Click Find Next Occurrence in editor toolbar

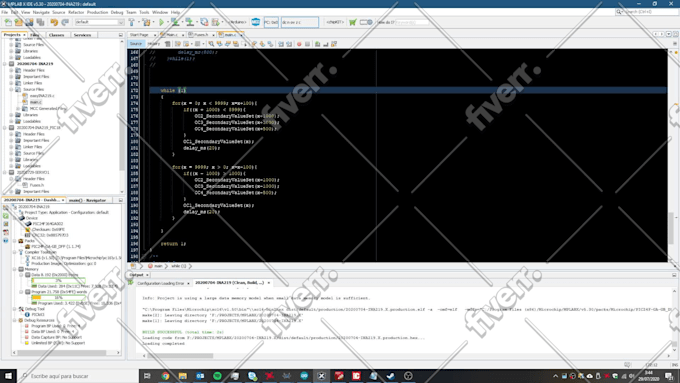click(227, 44)
